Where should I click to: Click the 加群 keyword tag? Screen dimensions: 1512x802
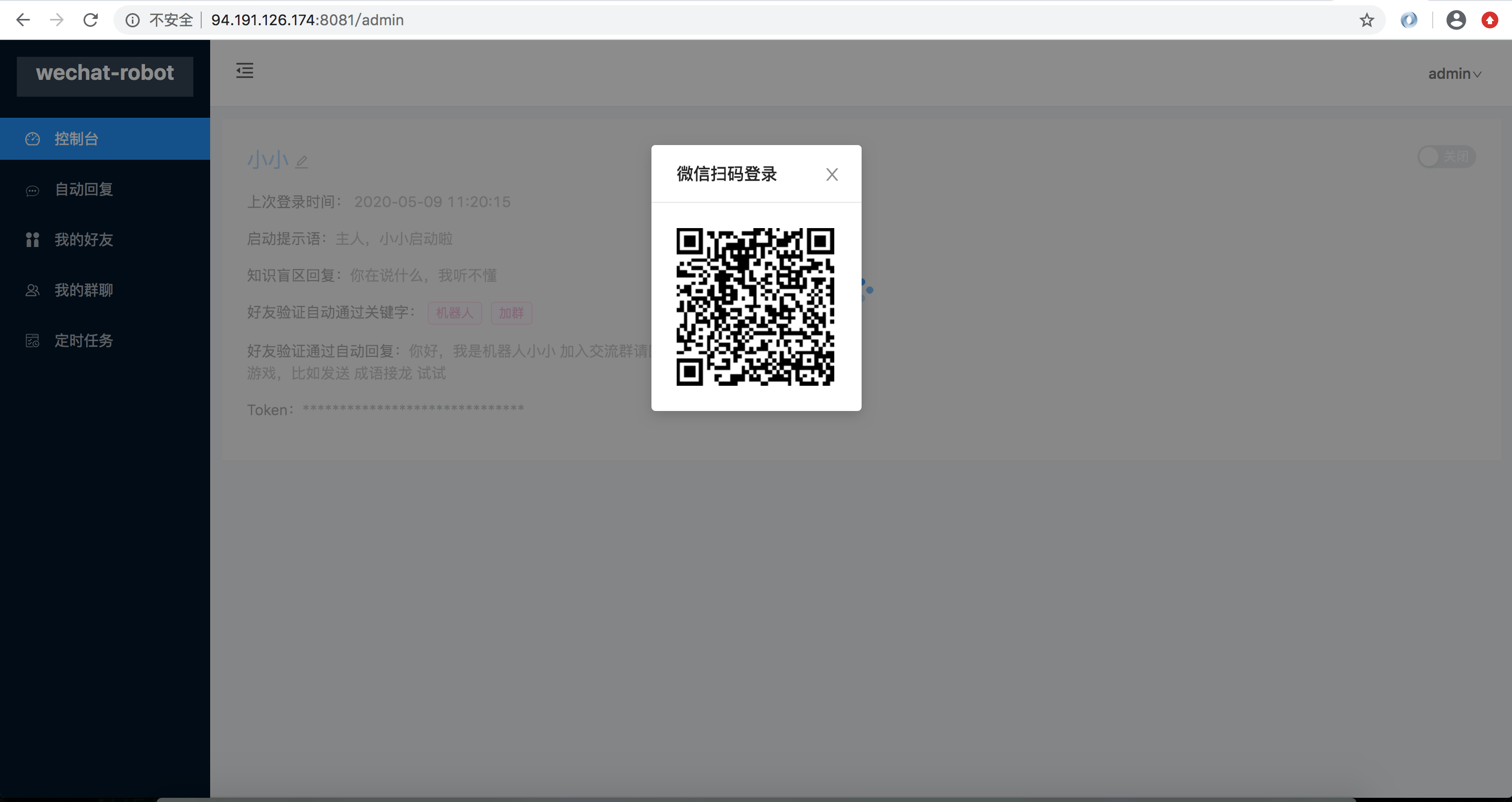(511, 313)
